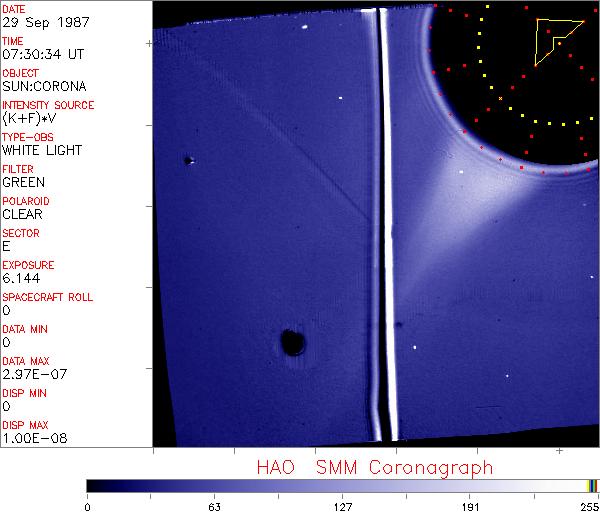Click the DISP MAX 1.00E-08 value
This screenshot has height=512, width=600.
pos(35,438)
